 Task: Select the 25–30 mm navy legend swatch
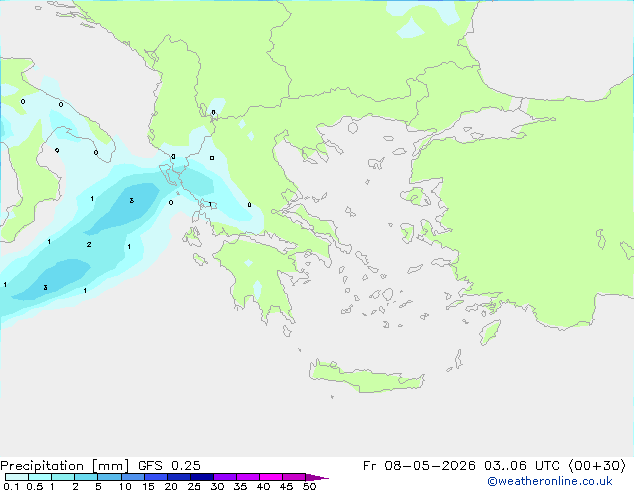click(x=201, y=477)
